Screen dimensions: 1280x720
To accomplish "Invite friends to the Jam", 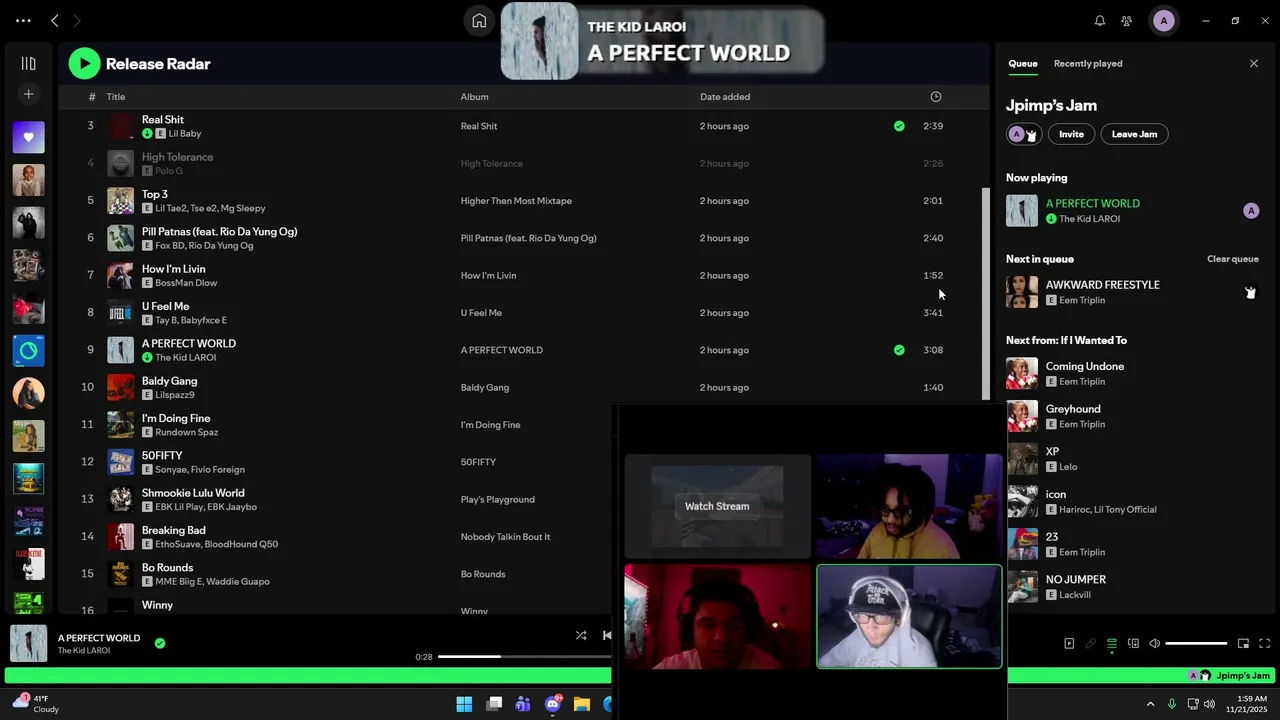I will click(x=1071, y=134).
